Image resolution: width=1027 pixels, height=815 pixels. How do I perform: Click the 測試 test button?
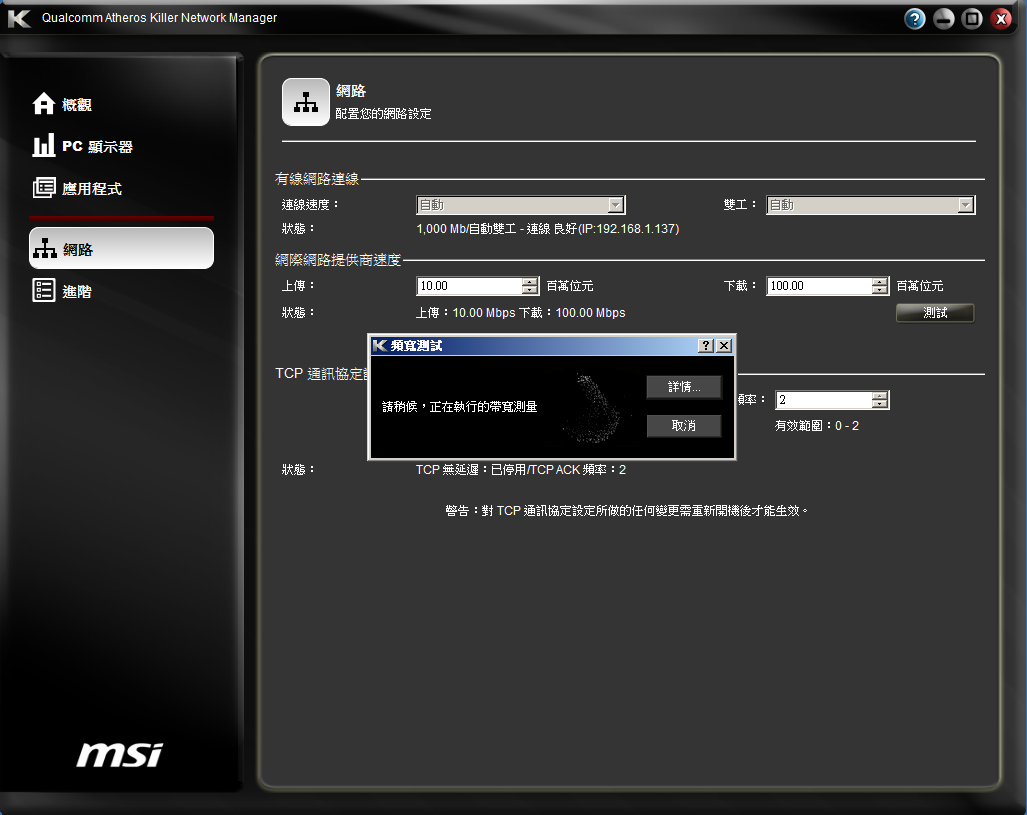[935, 313]
